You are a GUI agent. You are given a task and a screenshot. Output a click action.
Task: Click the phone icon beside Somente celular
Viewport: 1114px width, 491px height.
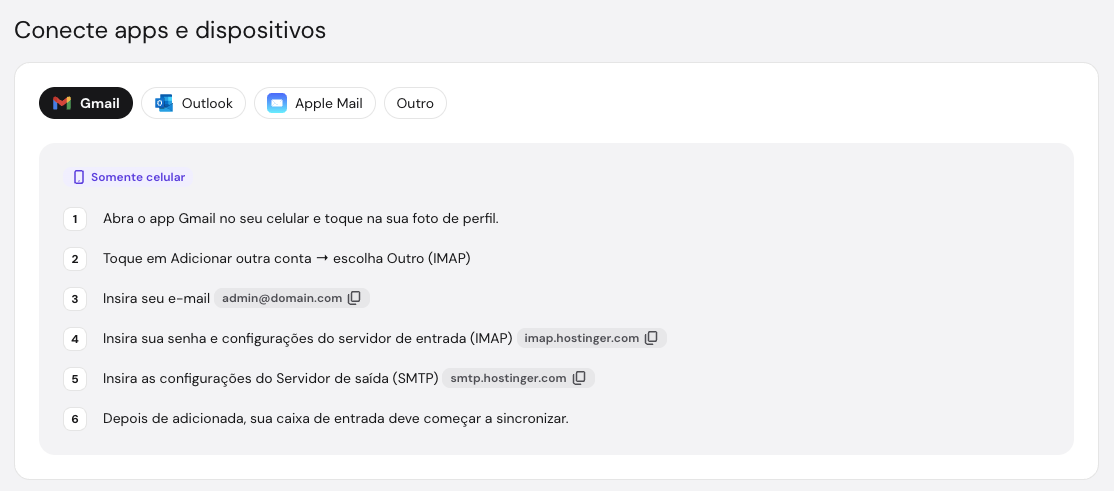79,178
